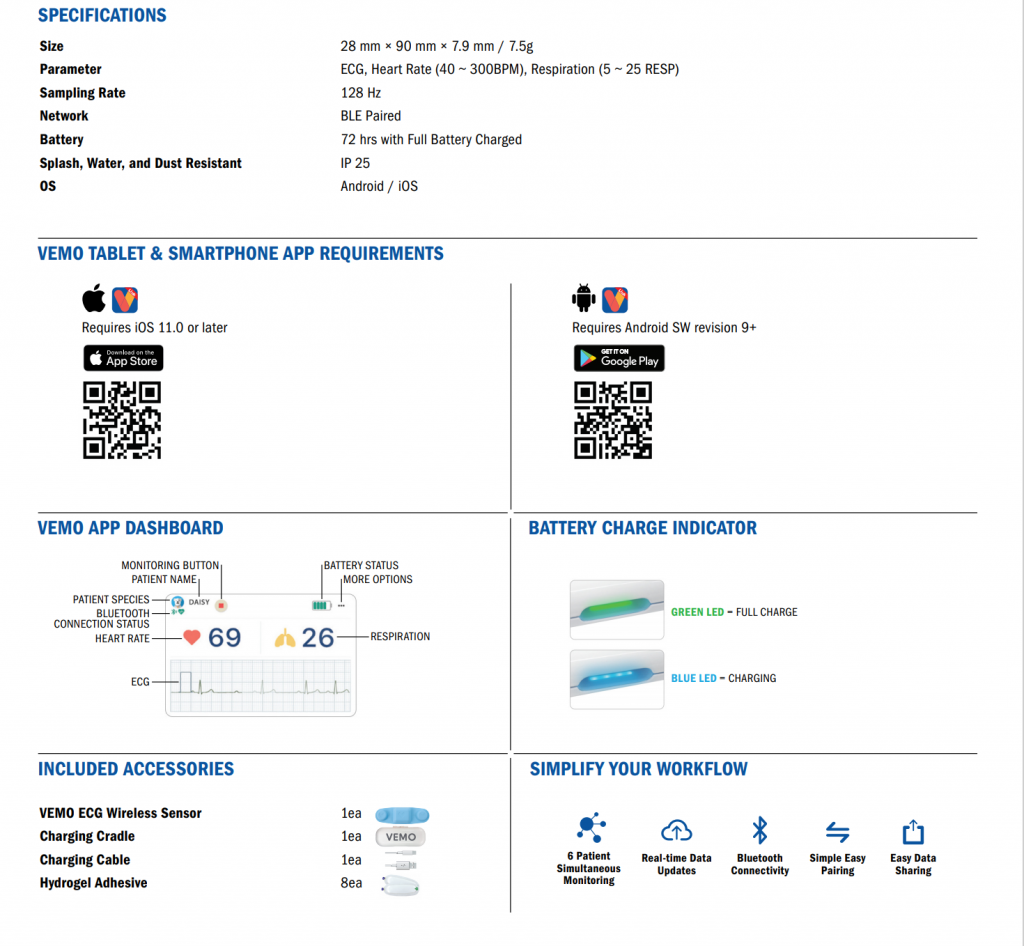Click the Bluetooth connection status icon in dashboard
Screen dimensions: 1024x946
178,612
